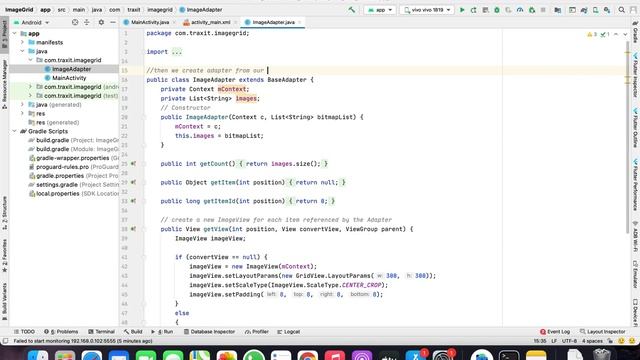The image size is (640, 360).
Task: Open the TODO tool window
Action: pyautogui.click(x=24, y=332)
